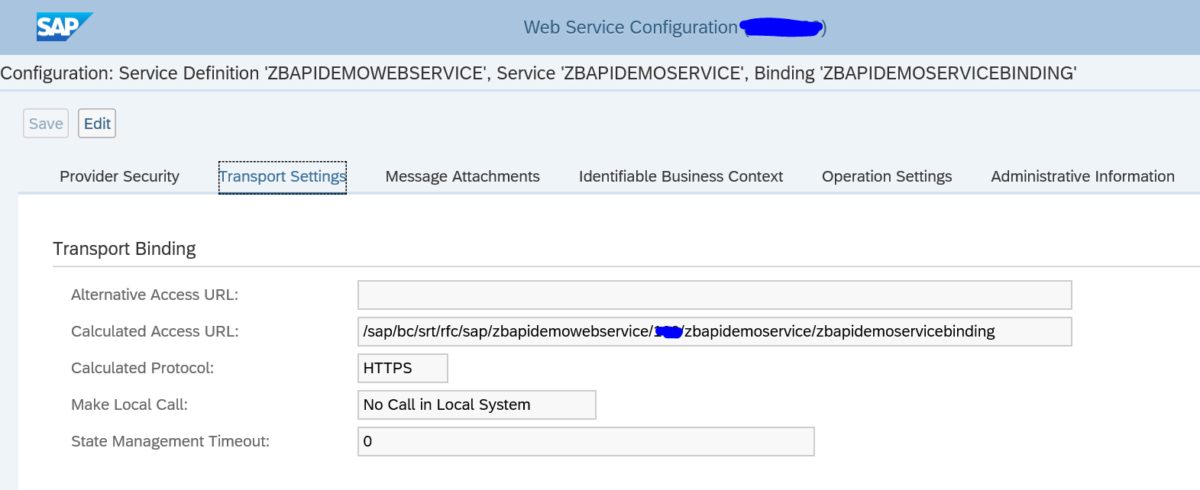Switch to the Message Attachments tab
This screenshot has height=490, width=1200.
pos(462,177)
